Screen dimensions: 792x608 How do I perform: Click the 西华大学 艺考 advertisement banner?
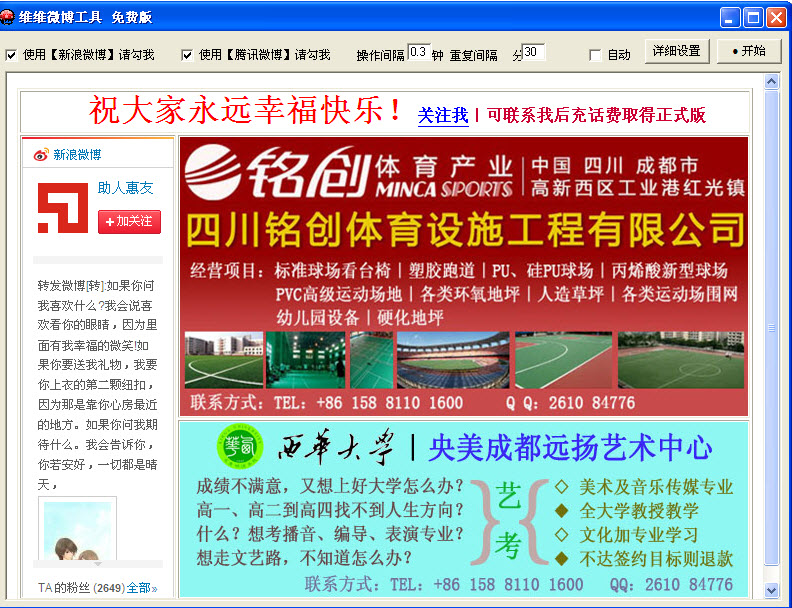coord(464,509)
